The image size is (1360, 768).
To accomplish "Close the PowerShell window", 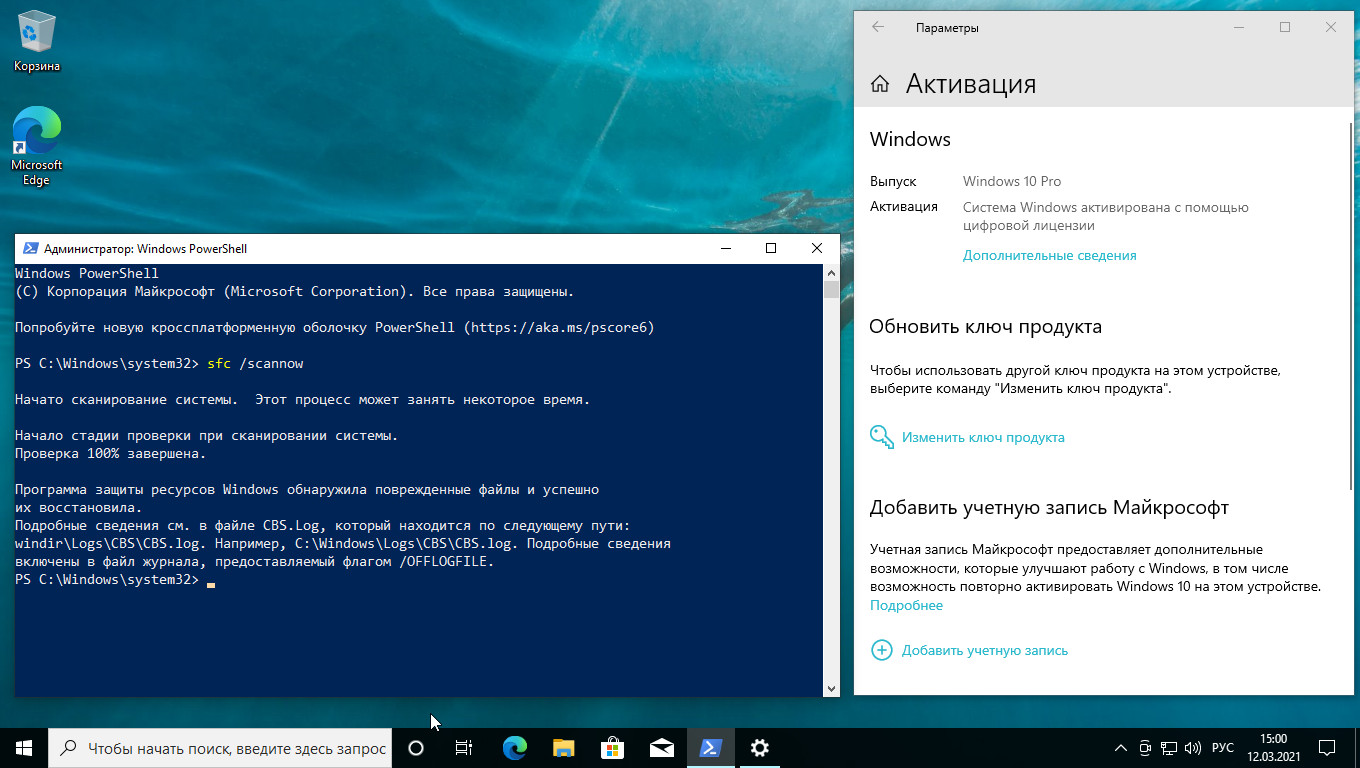I will pyautogui.click(x=817, y=249).
